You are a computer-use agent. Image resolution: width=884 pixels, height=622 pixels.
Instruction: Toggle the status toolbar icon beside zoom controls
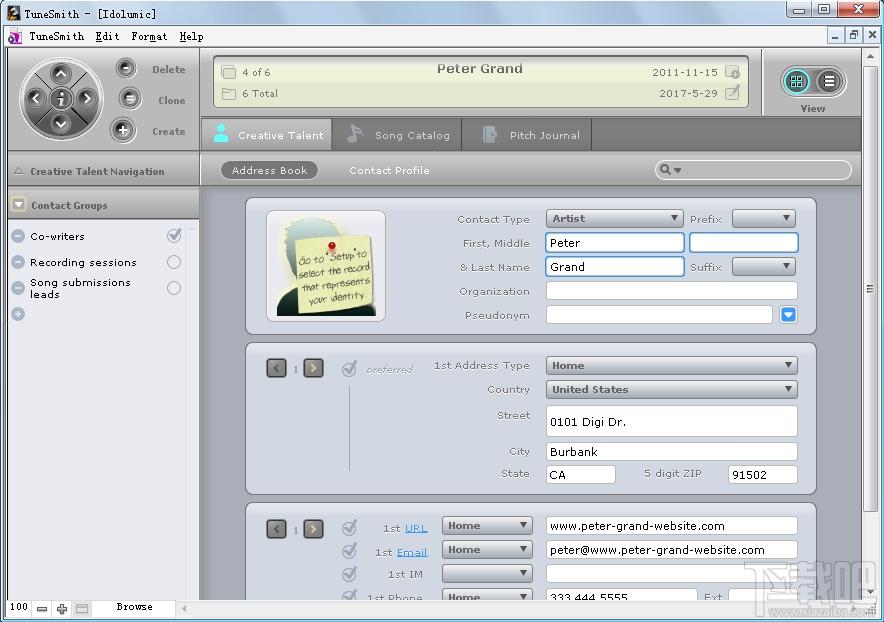[x=82, y=608]
